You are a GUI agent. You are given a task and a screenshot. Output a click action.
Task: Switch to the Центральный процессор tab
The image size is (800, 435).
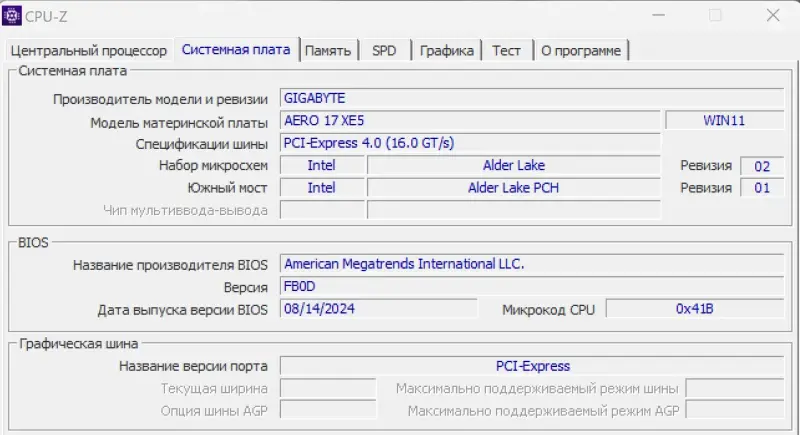tap(88, 51)
